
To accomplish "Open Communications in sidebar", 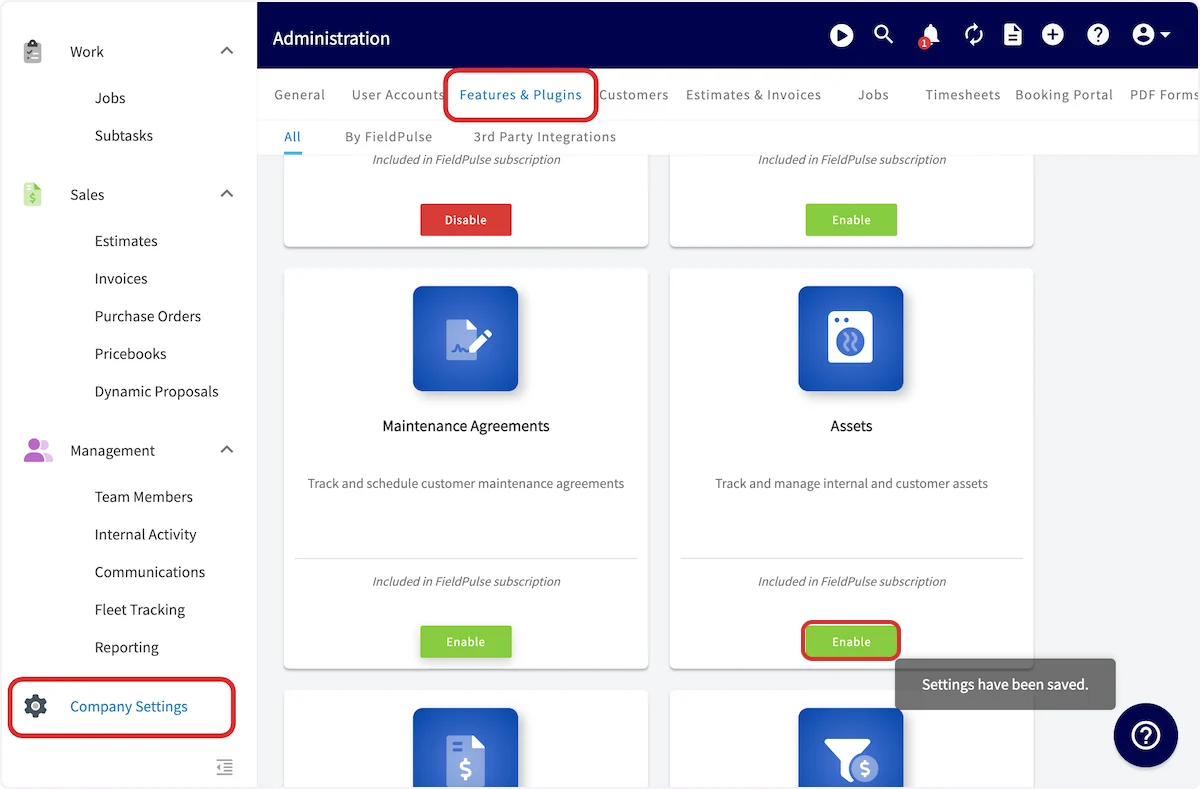I will pos(150,572).
